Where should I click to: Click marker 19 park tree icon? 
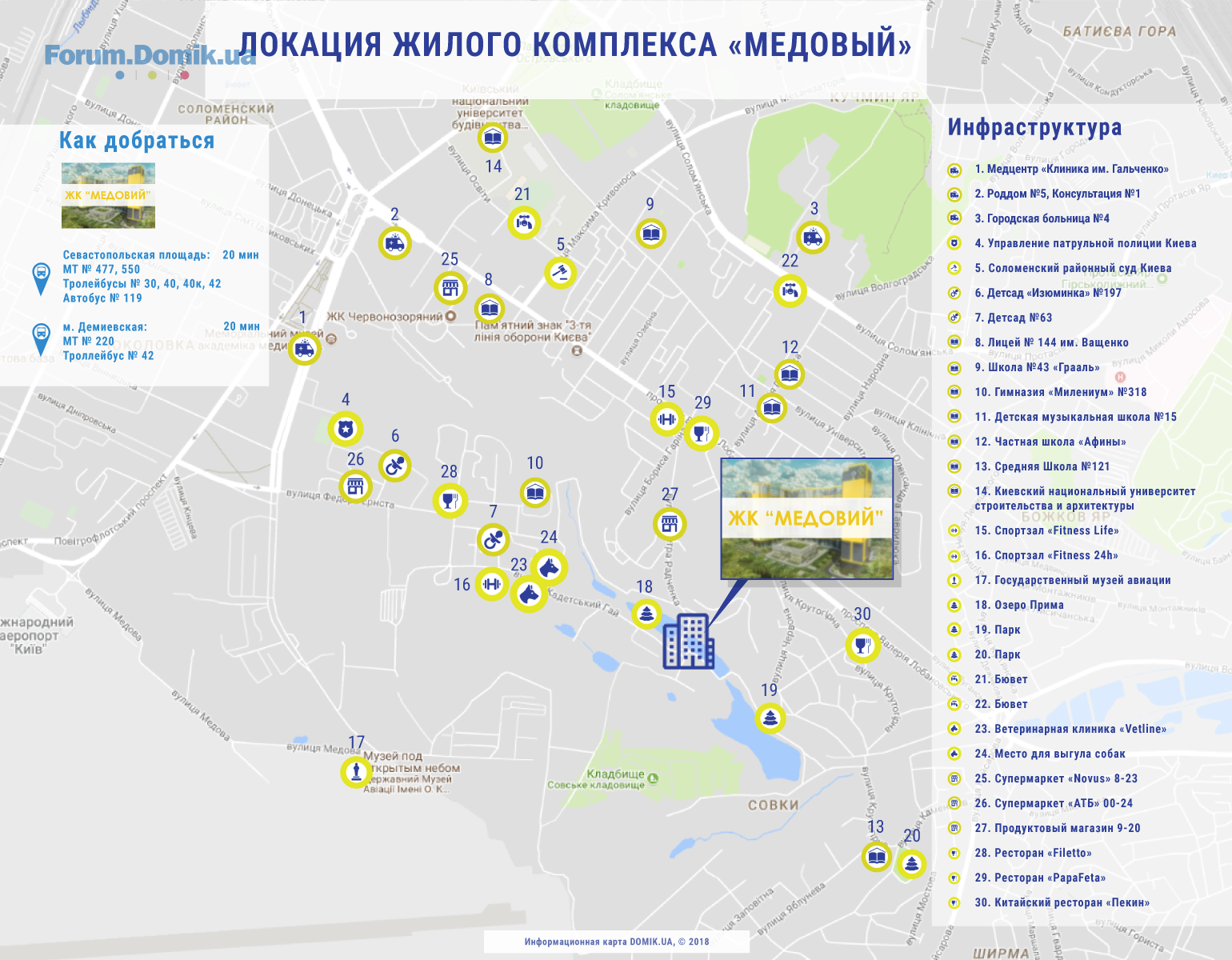coord(770,718)
